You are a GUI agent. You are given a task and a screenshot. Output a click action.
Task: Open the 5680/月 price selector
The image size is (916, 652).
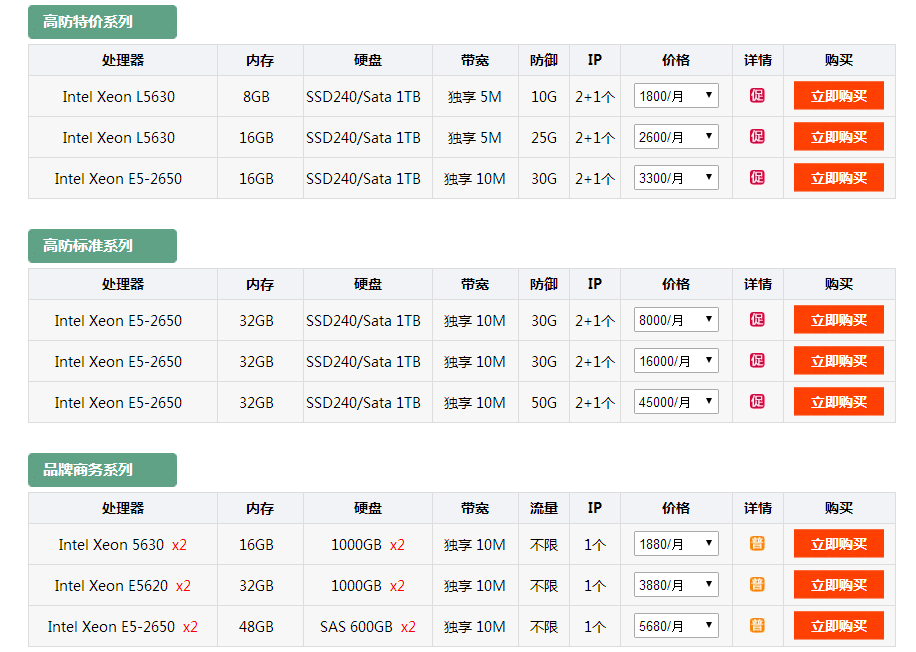pyautogui.click(x=676, y=627)
